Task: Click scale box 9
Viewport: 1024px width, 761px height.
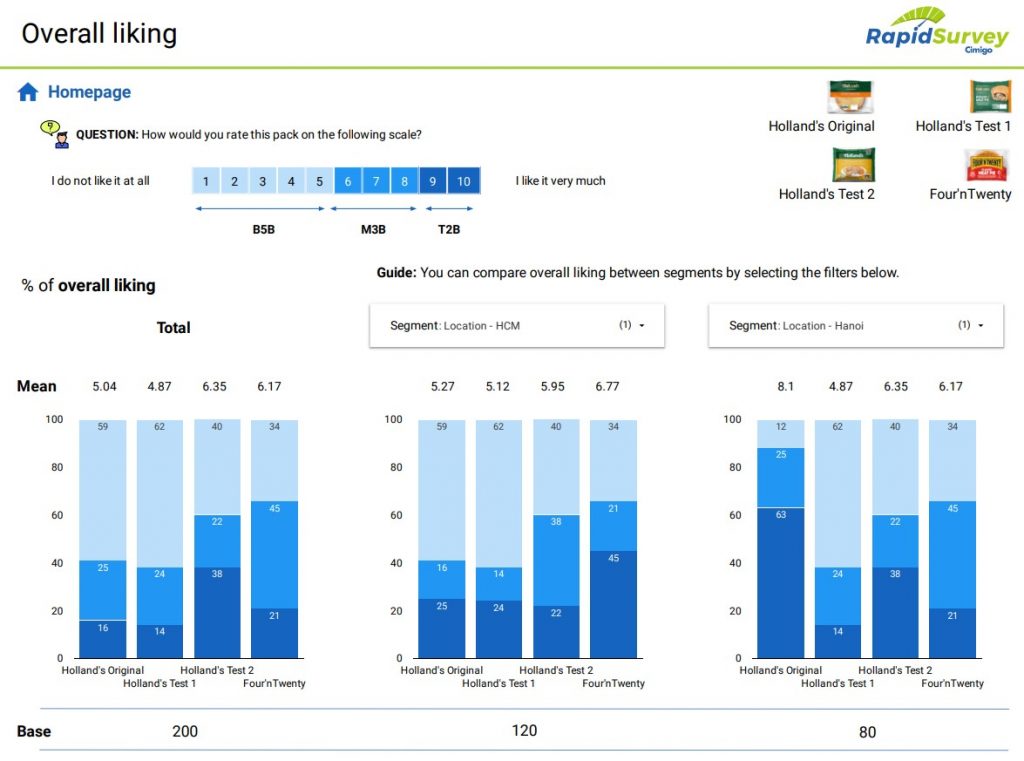Action: pyautogui.click(x=432, y=181)
